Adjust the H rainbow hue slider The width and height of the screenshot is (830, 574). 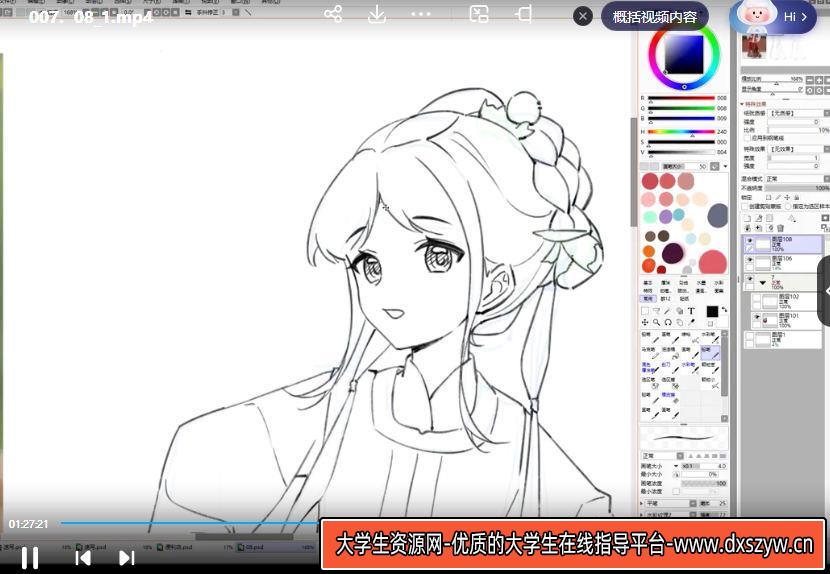tap(682, 131)
